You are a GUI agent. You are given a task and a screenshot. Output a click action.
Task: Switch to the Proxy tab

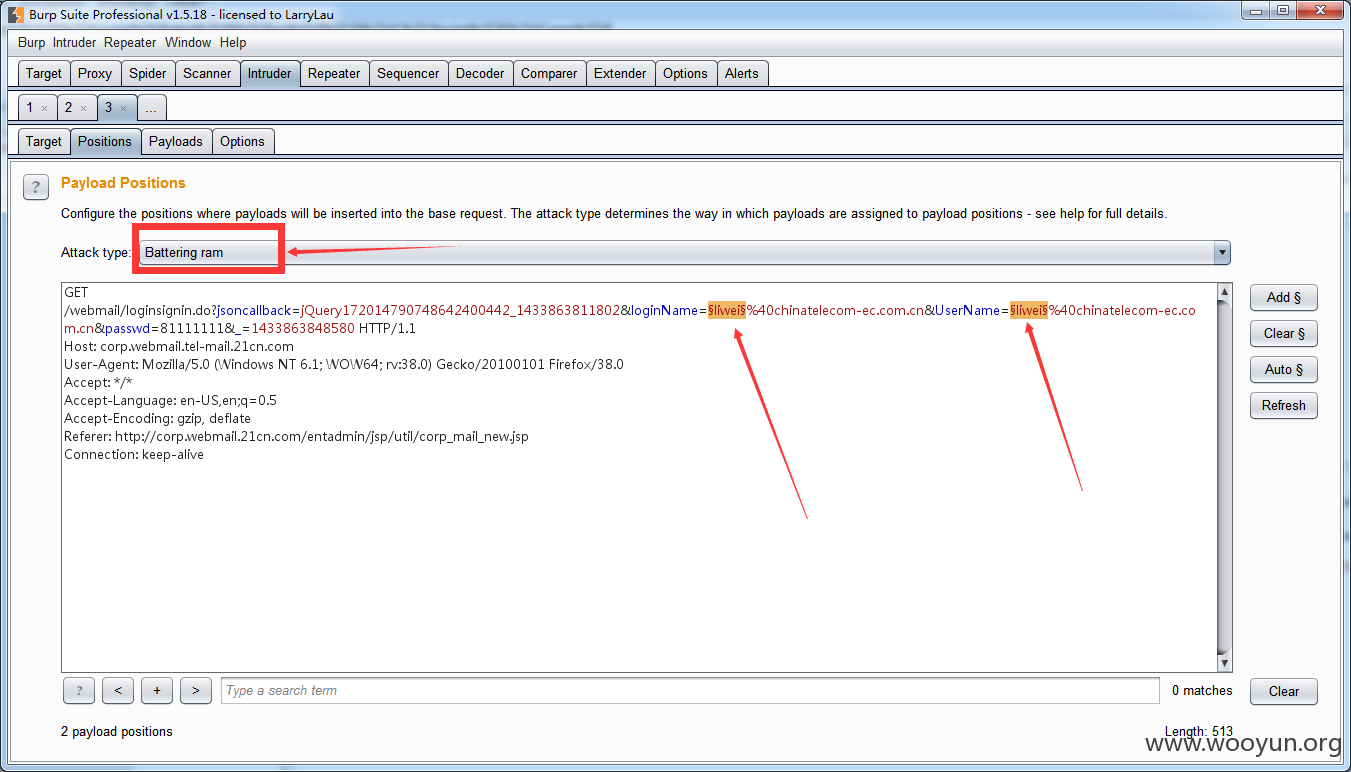[x=95, y=73]
